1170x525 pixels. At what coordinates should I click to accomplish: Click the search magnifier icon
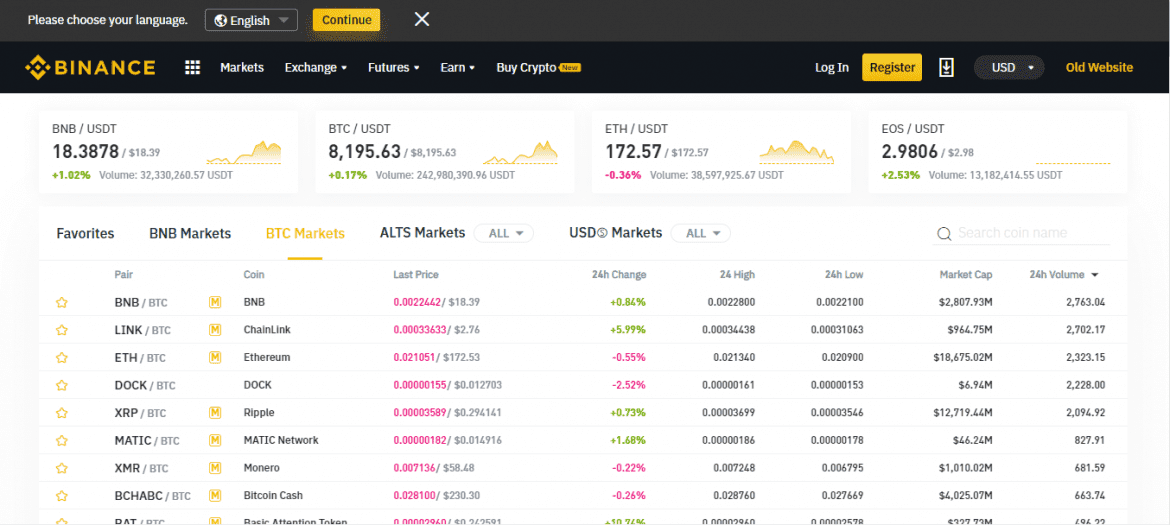point(943,234)
